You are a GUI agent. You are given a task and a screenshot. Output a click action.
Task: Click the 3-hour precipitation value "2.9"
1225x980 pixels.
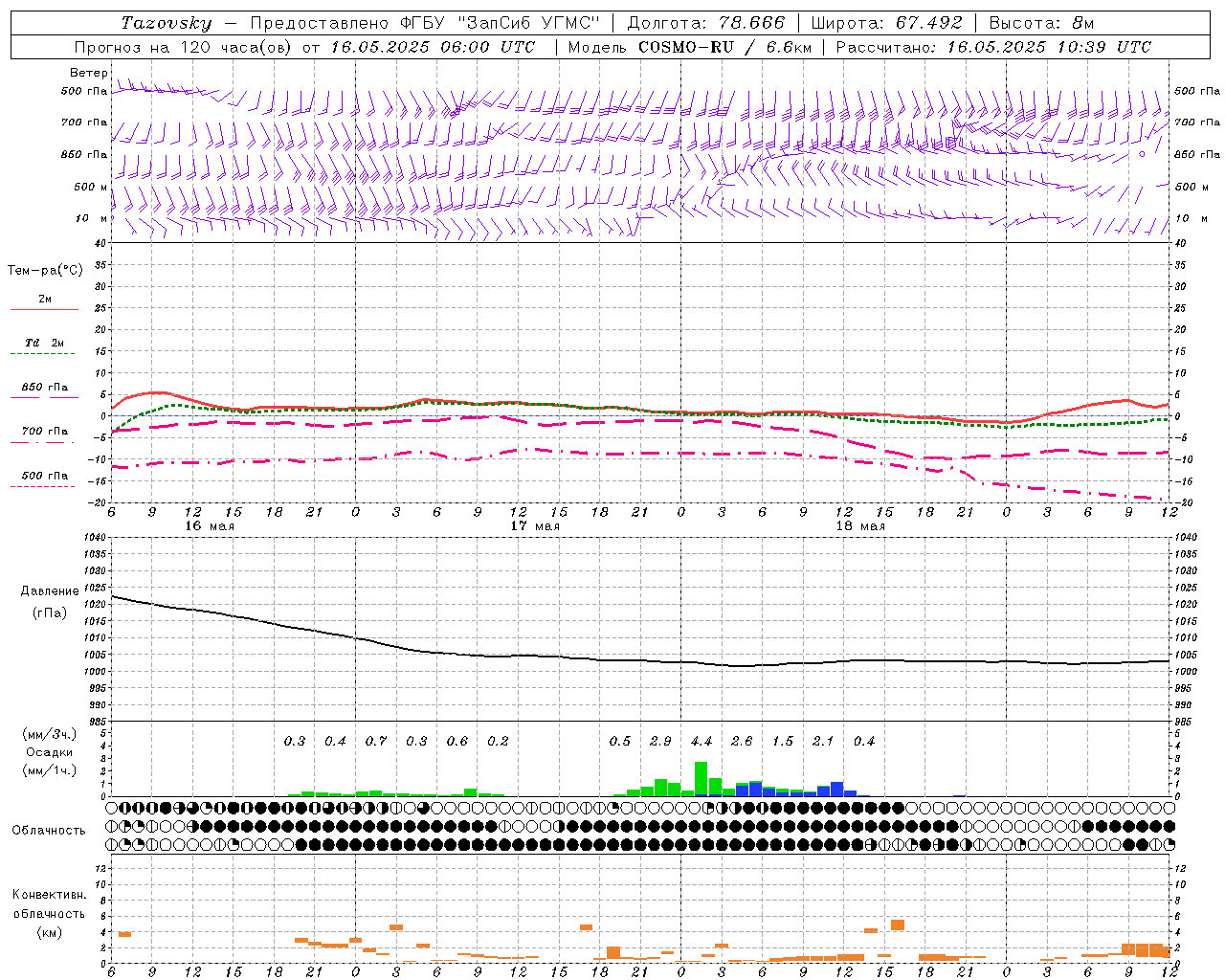pyautogui.click(x=660, y=741)
